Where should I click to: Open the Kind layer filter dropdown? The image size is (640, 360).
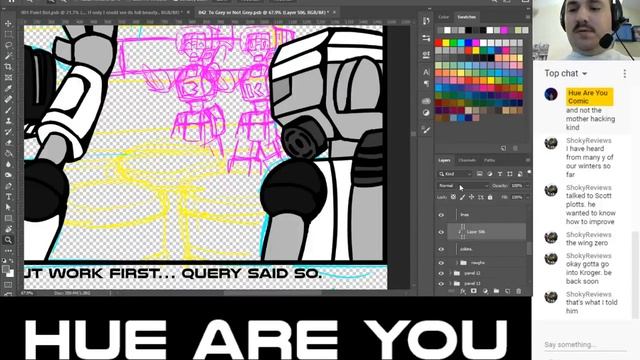[x=455, y=174]
